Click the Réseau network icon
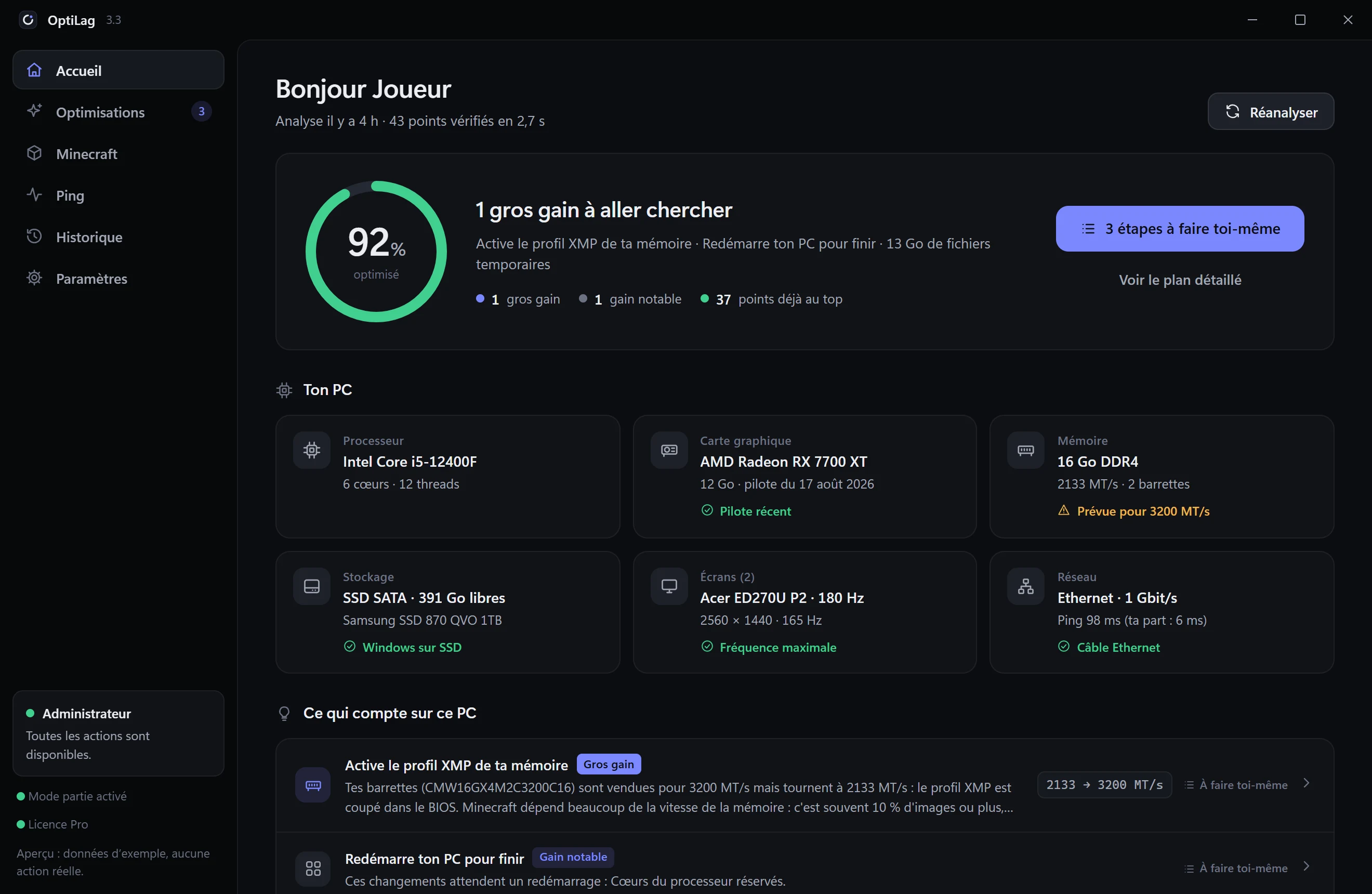1372x894 pixels. point(1025,586)
